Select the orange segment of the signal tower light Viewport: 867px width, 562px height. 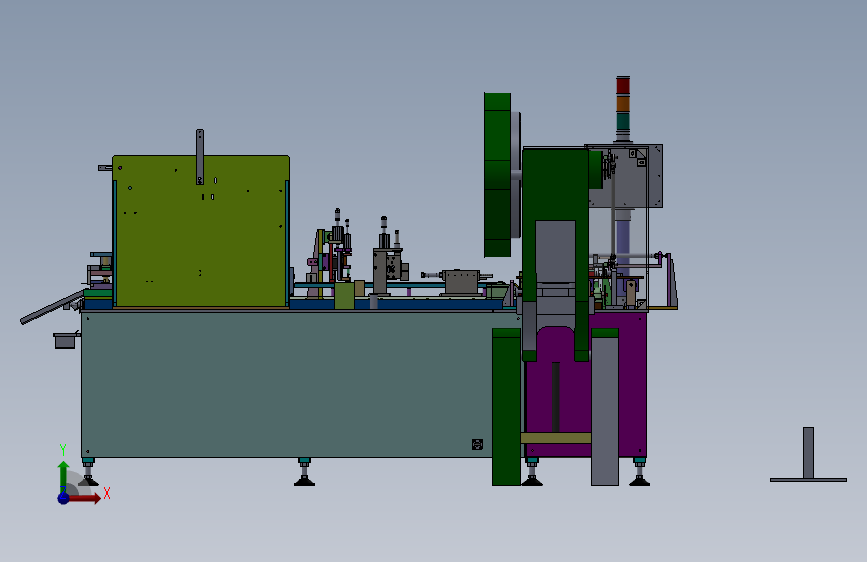[623, 103]
